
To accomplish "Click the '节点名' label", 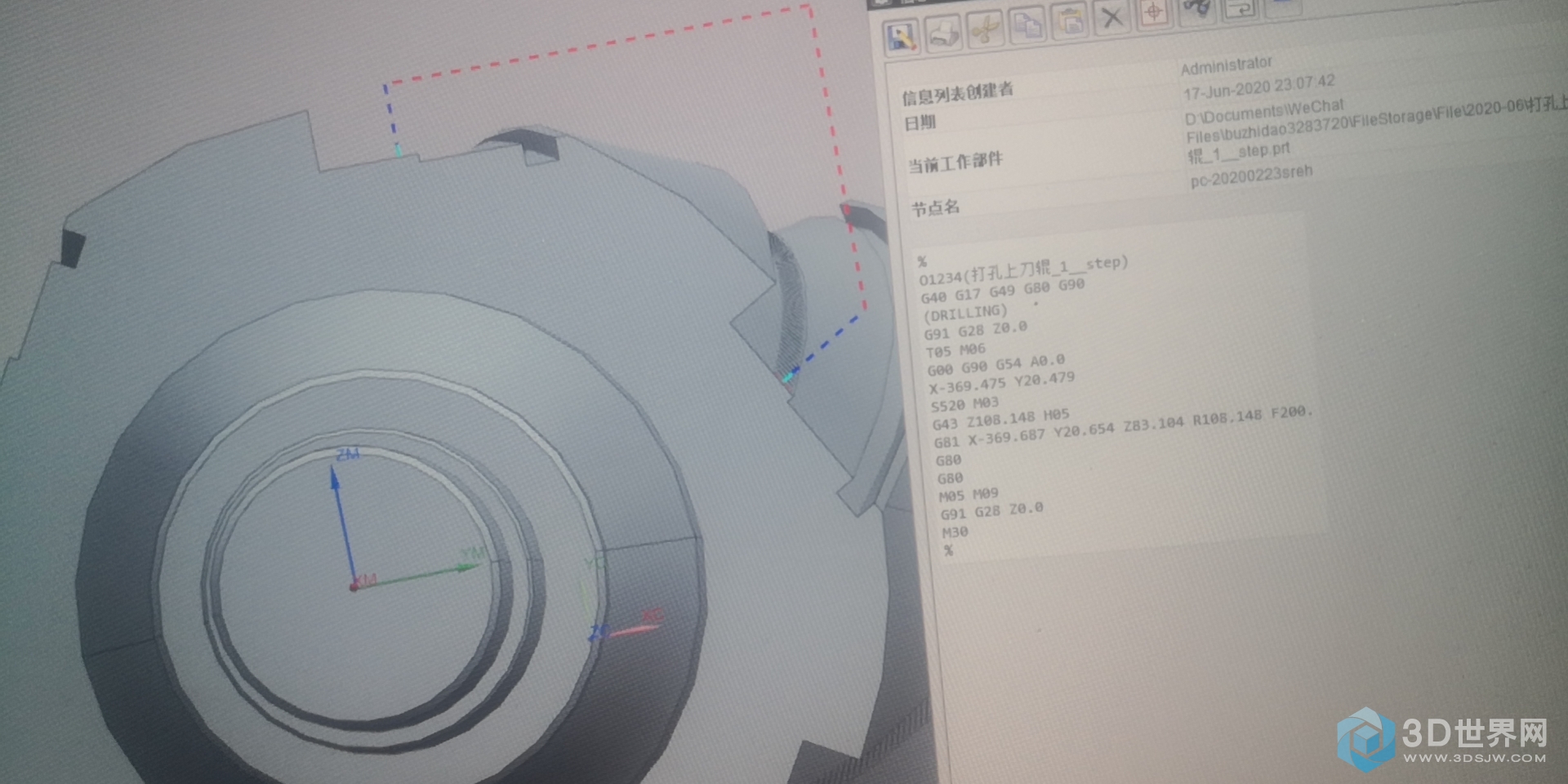I will point(936,207).
